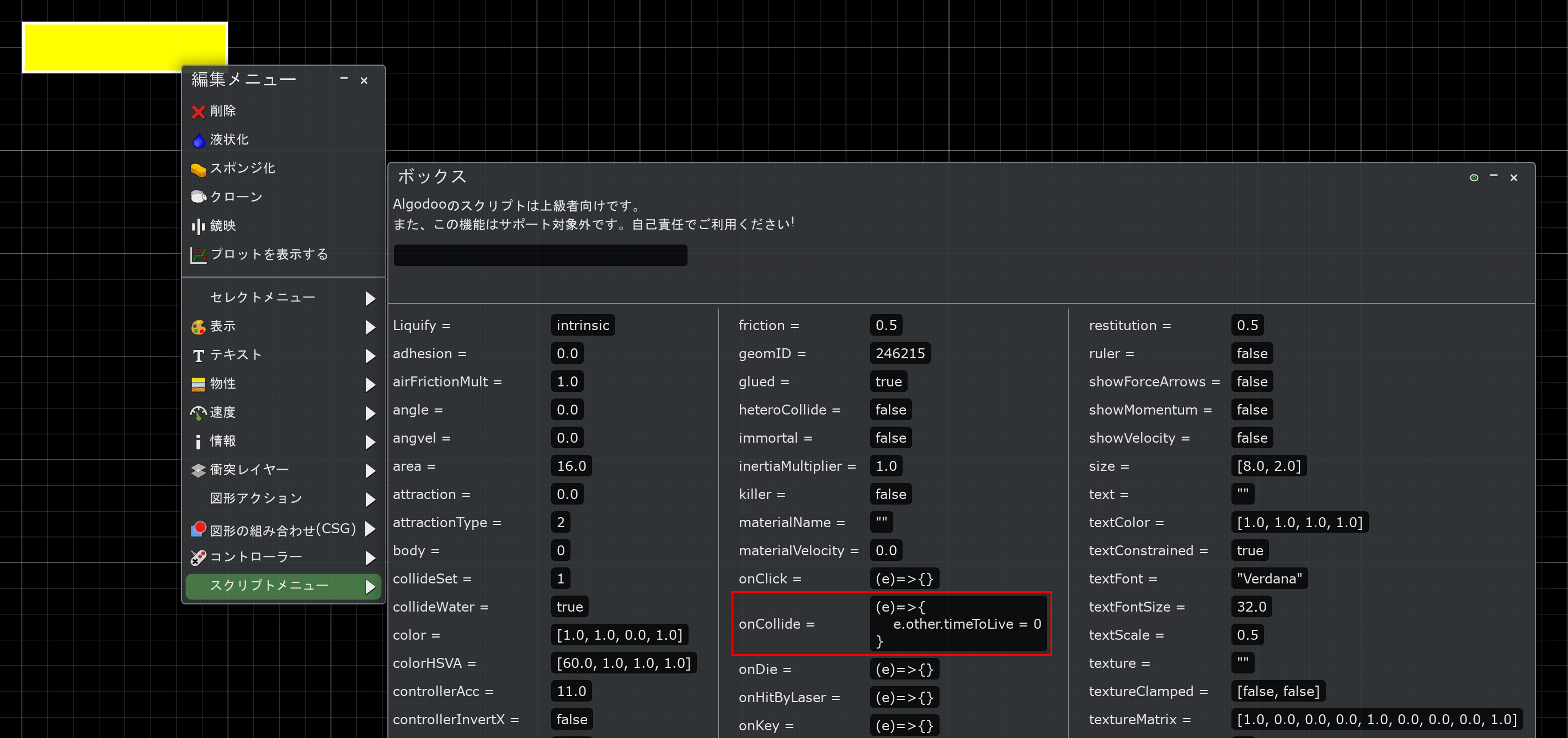Click the Liquify value intrinsic

tap(583, 326)
